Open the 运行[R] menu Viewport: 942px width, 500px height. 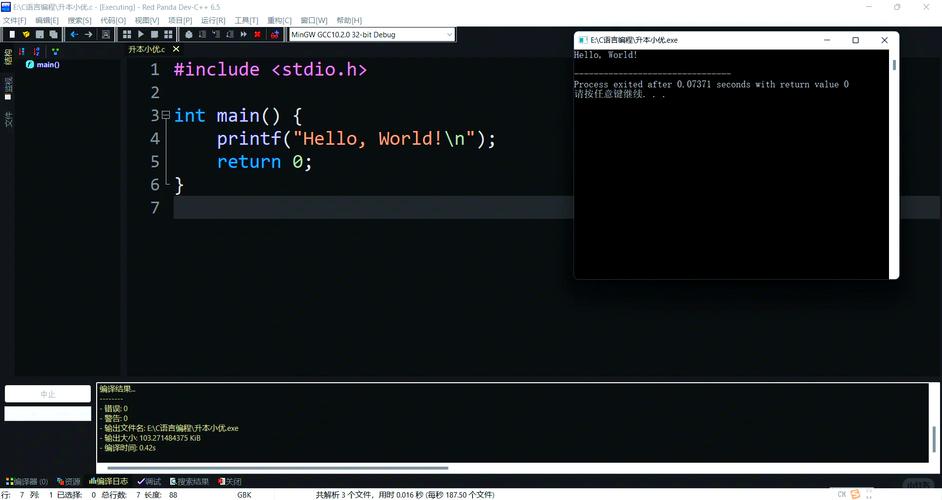213,20
